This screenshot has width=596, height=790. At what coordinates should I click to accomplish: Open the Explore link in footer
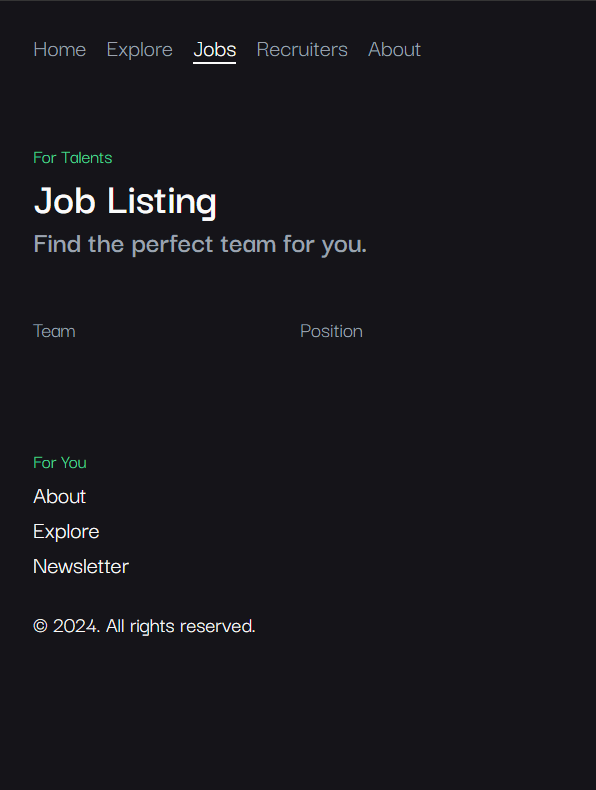pos(66,532)
